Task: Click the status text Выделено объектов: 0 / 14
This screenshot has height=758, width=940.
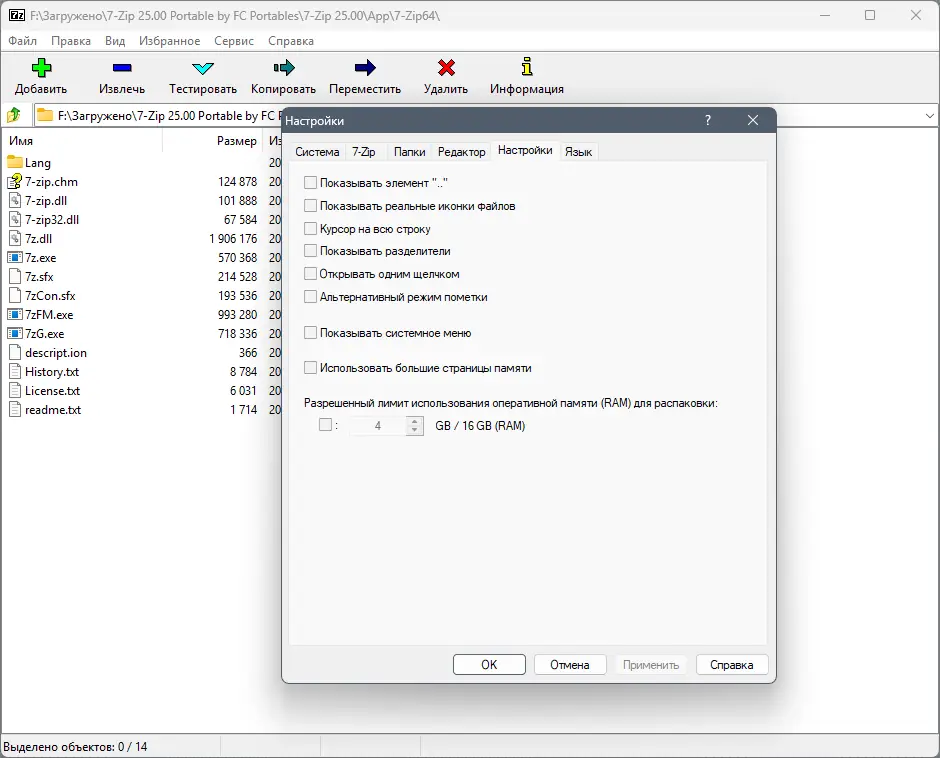Action: 75,747
